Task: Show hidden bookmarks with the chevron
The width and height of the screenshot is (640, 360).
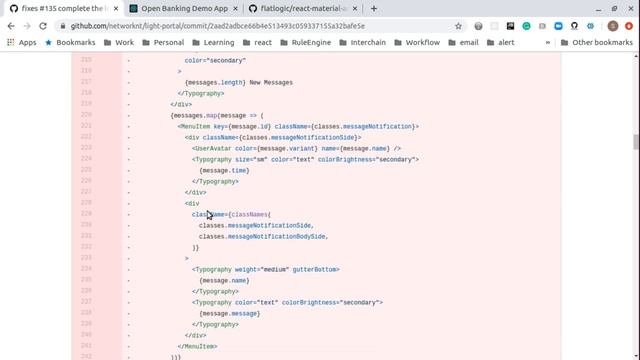Action: (x=548, y=42)
